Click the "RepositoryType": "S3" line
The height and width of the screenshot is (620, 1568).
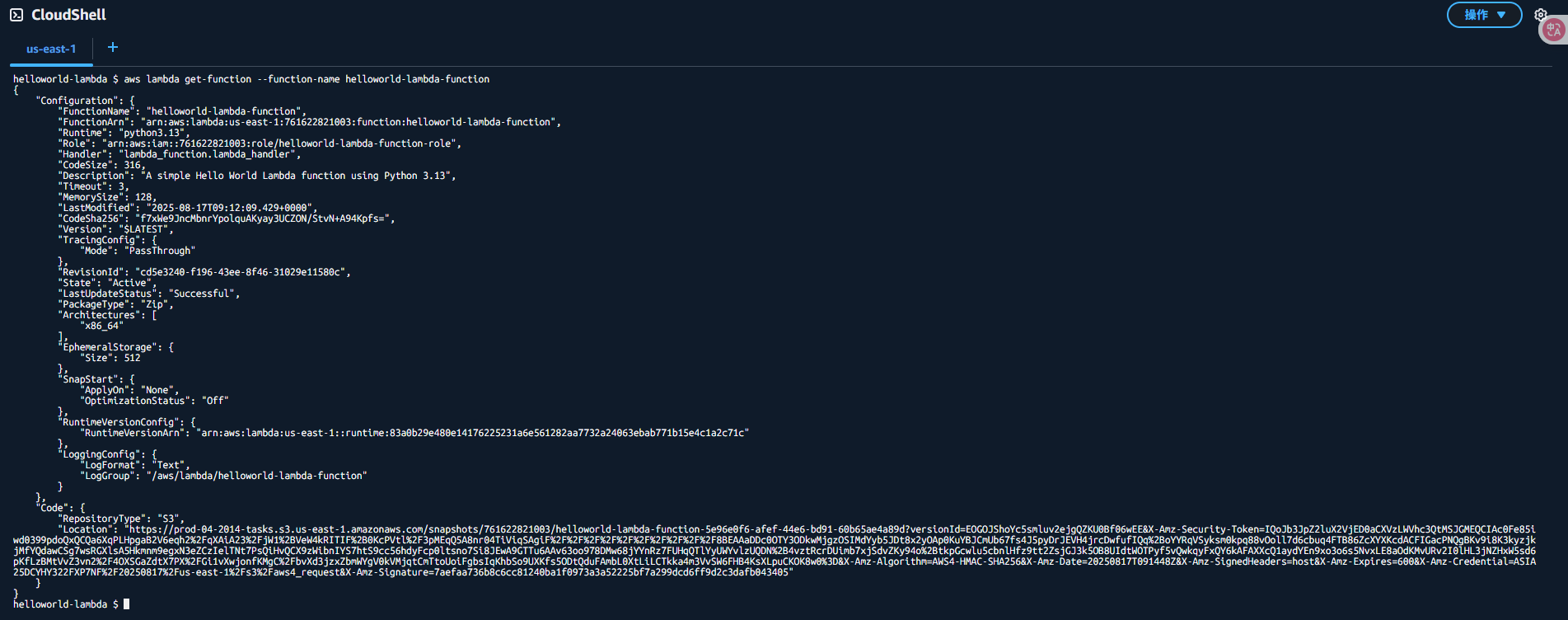click(x=121, y=519)
